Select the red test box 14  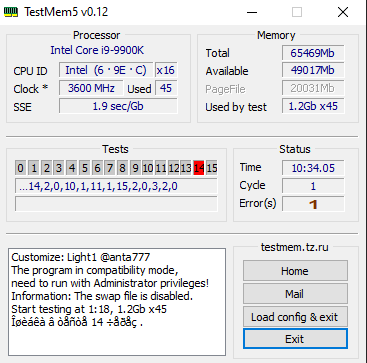coord(199,168)
